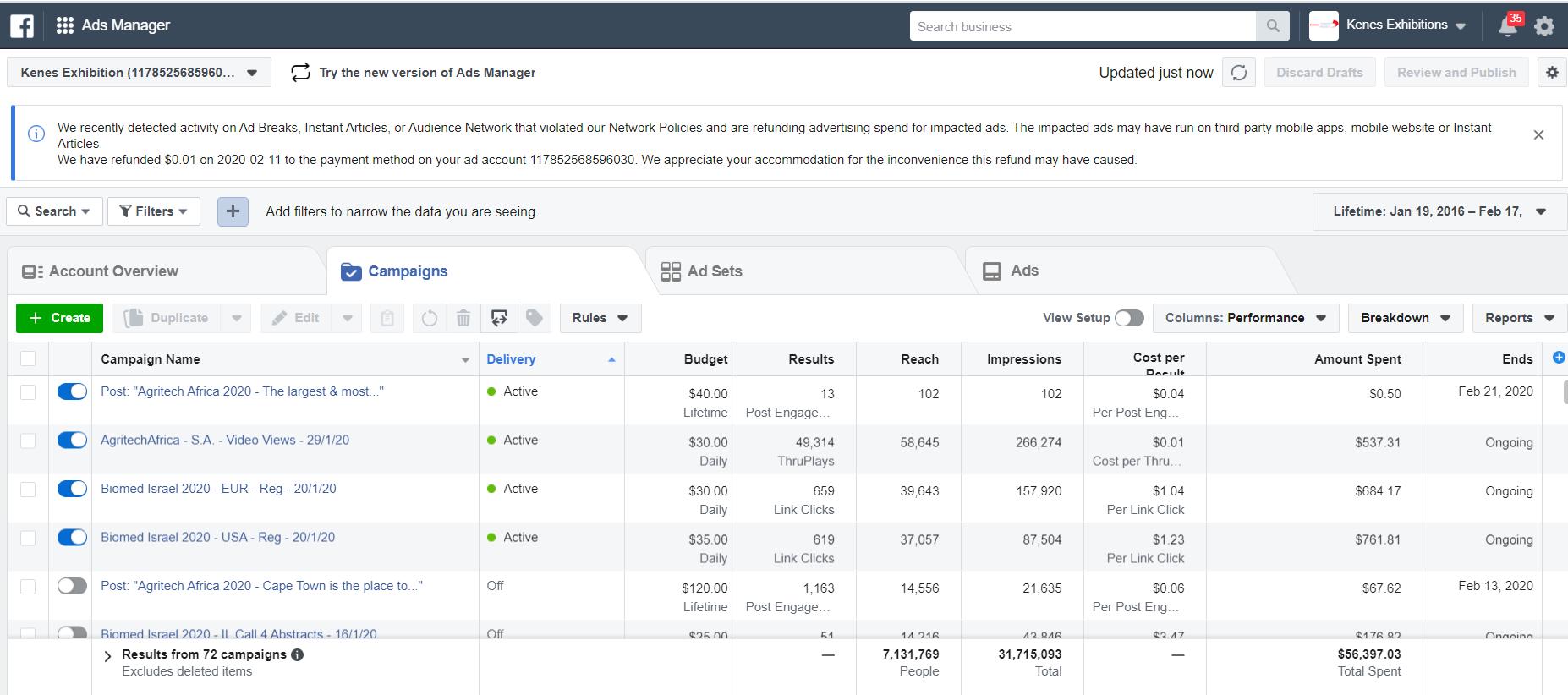Sort by Campaign Name column header
The height and width of the screenshot is (695, 1568).
click(x=285, y=359)
